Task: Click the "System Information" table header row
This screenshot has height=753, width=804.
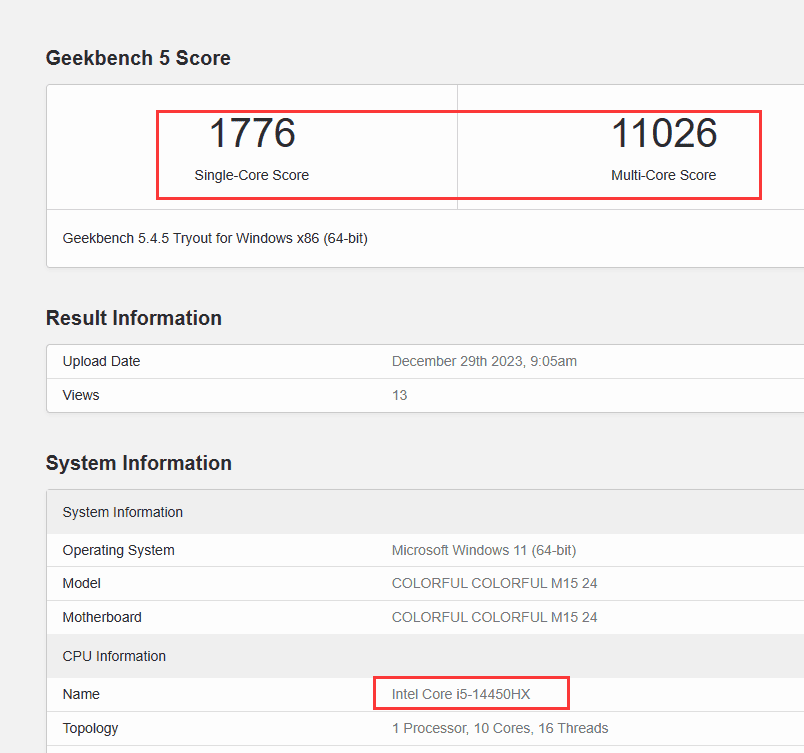Action: pyautogui.click(x=425, y=512)
